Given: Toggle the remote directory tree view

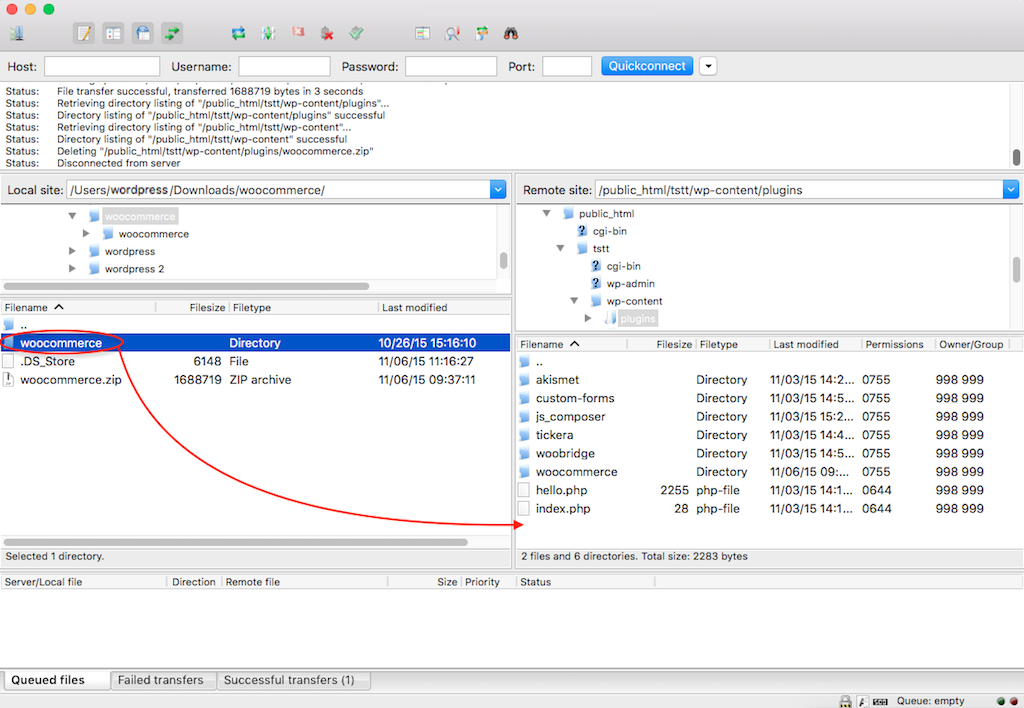Looking at the screenshot, I should pyautogui.click(x=143, y=33).
